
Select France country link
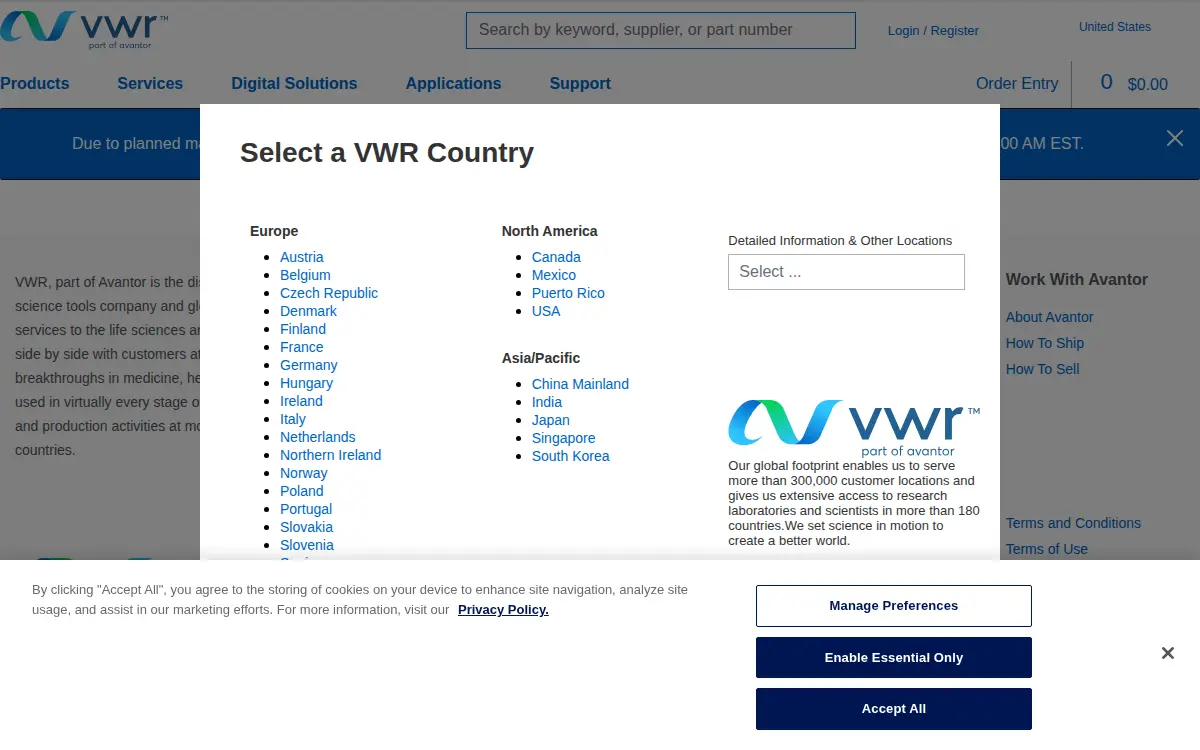301,347
